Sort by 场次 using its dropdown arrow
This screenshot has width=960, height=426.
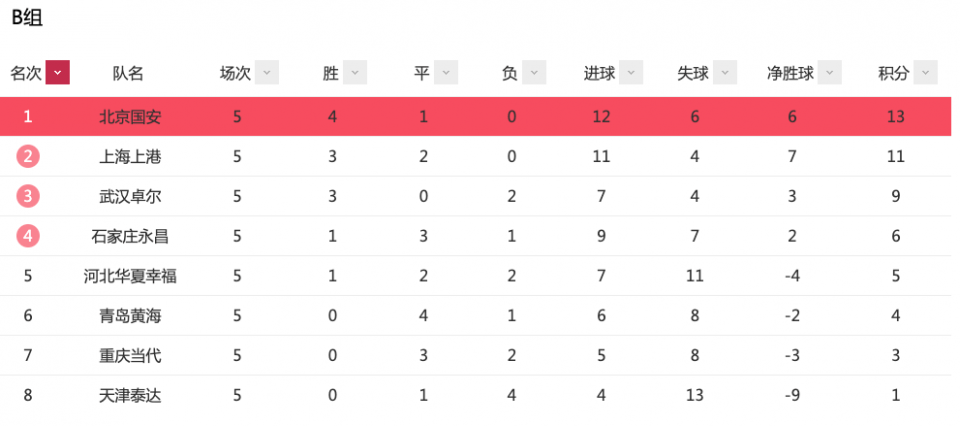click(x=267, y=73)
